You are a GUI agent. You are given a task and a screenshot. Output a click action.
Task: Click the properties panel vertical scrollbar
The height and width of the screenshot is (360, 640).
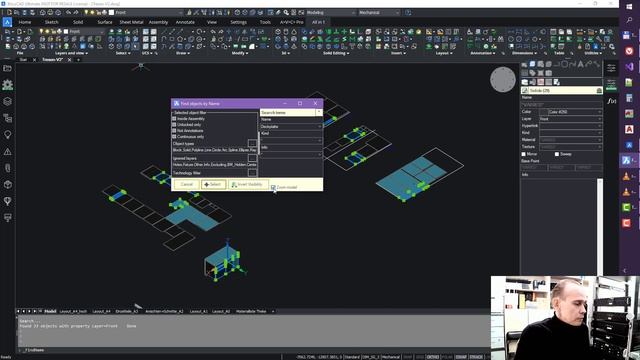point(600,227)
